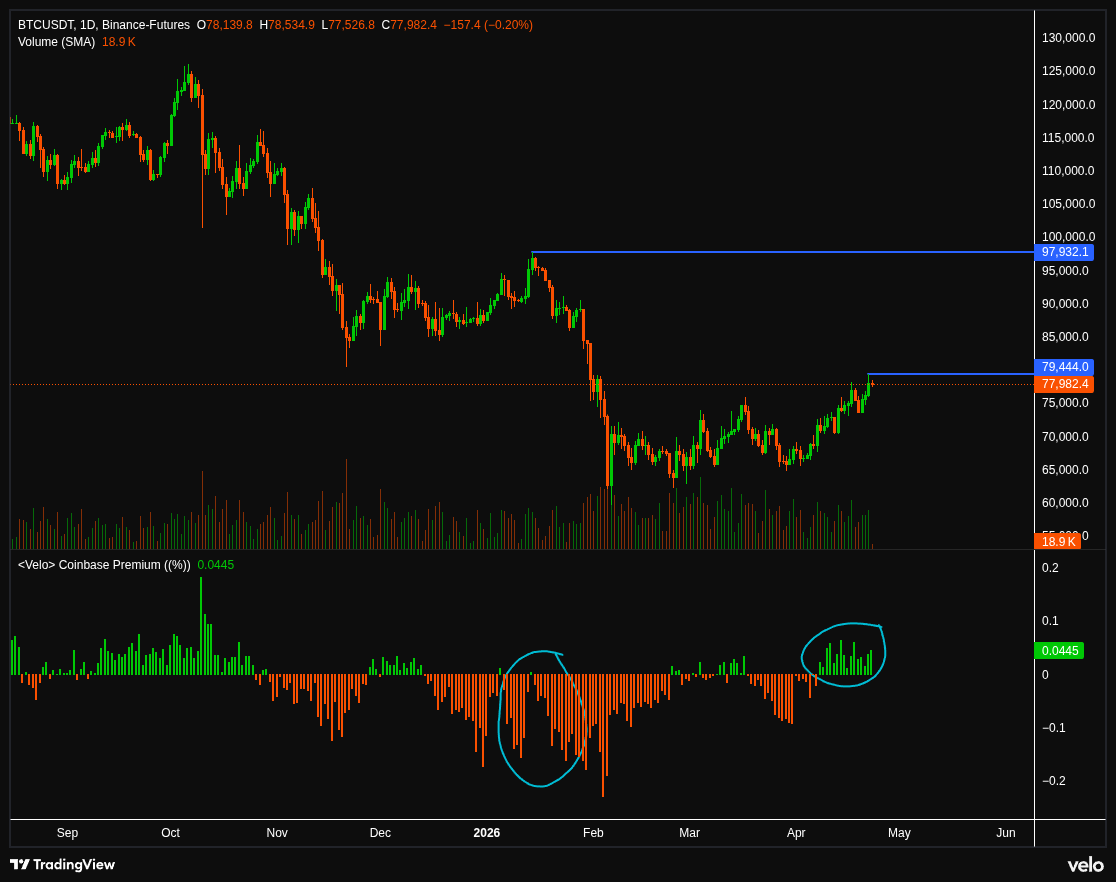Click the 70,000.0 price axis tick
Screen dimensions: 1116x882
[1065, 436]
